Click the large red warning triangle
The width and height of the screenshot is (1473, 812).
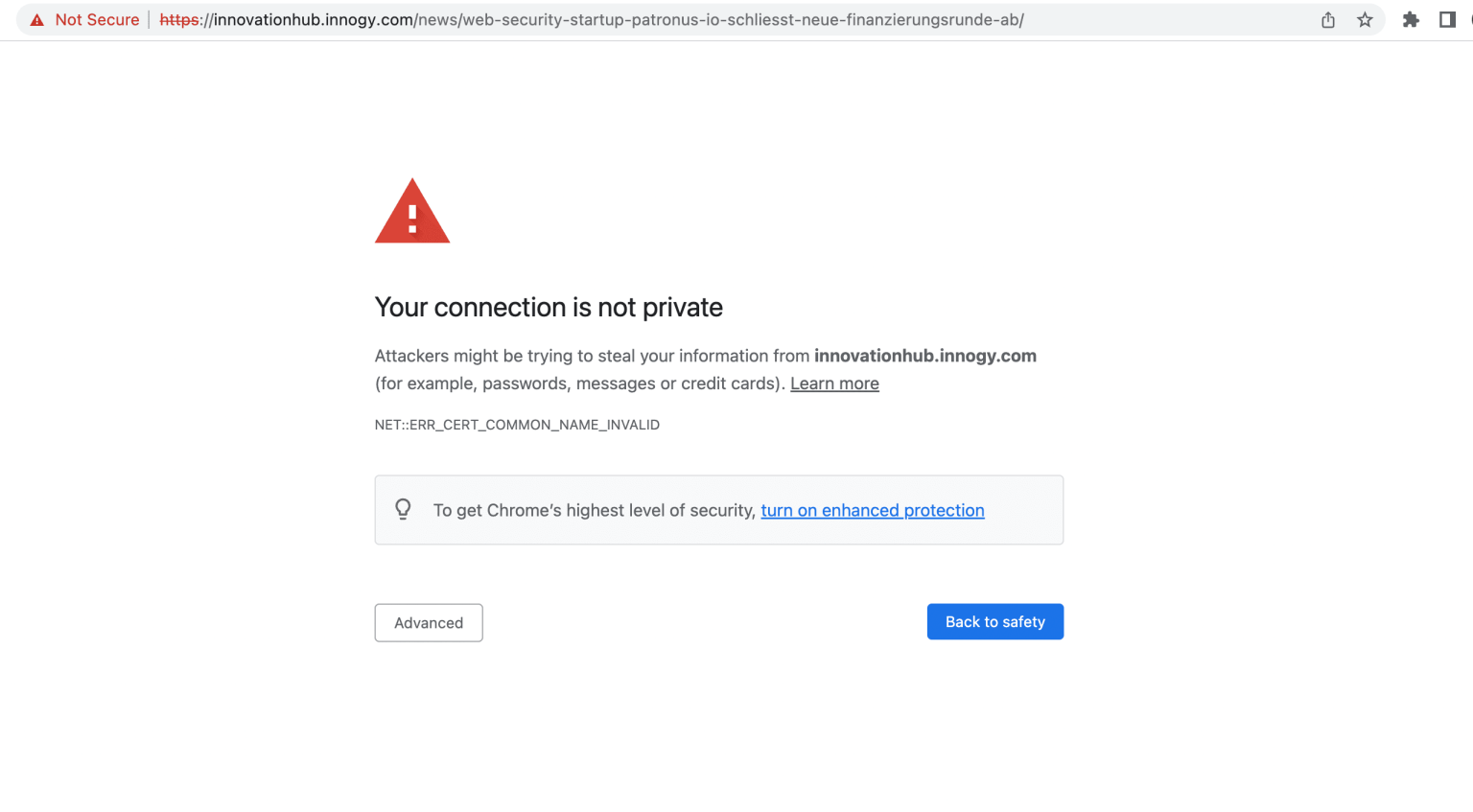pos(412,213)
